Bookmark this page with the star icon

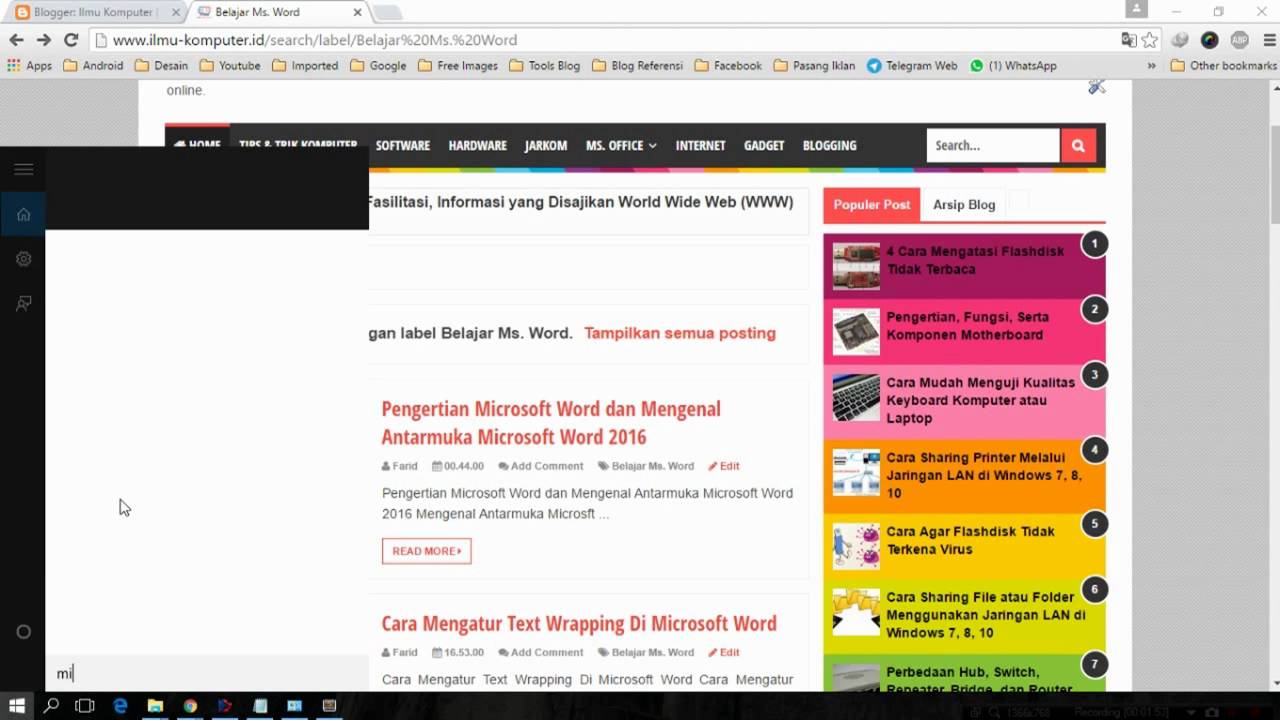(1150, 40)
